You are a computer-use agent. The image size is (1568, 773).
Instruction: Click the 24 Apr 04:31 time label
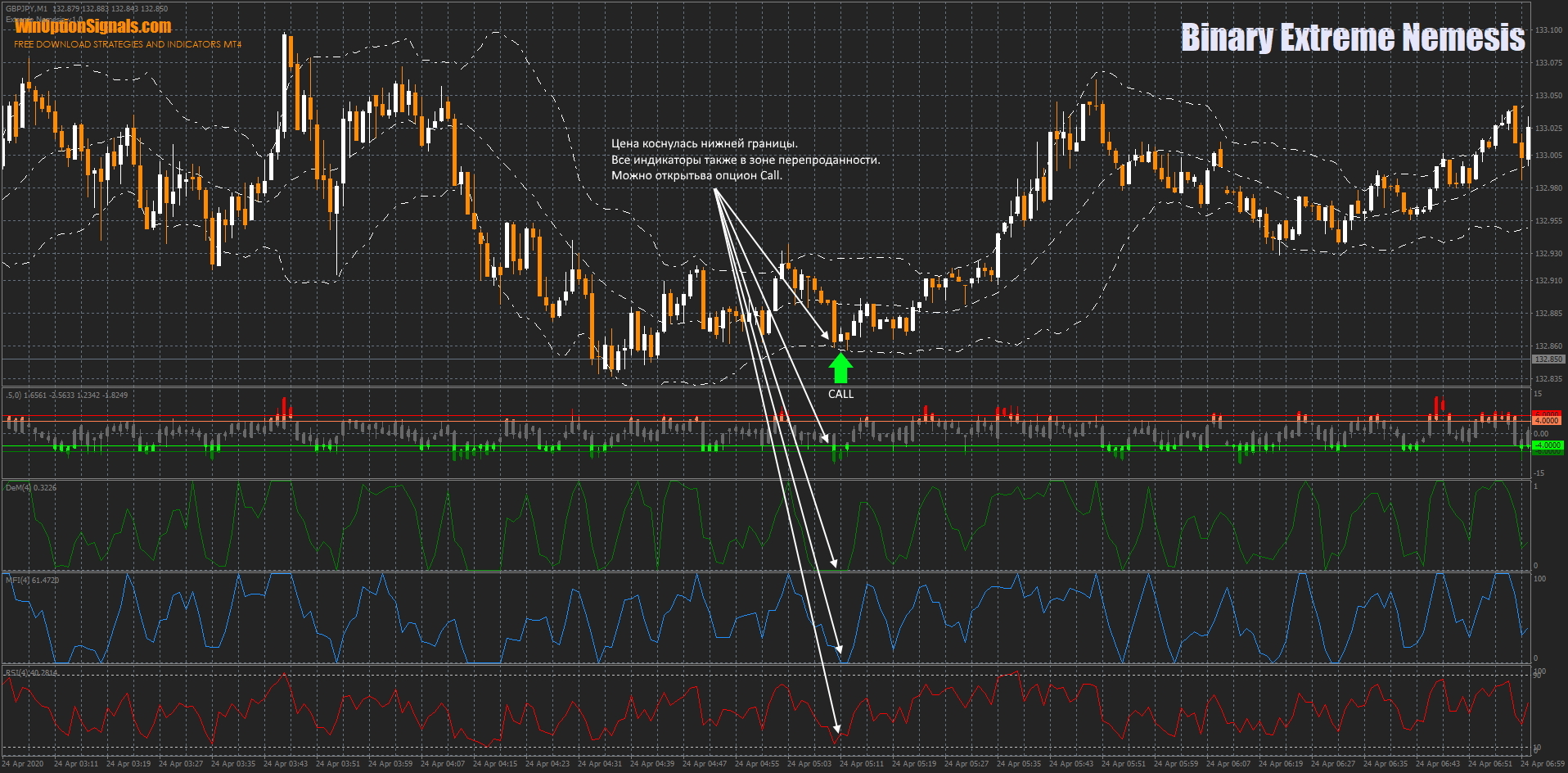[600, 764]
